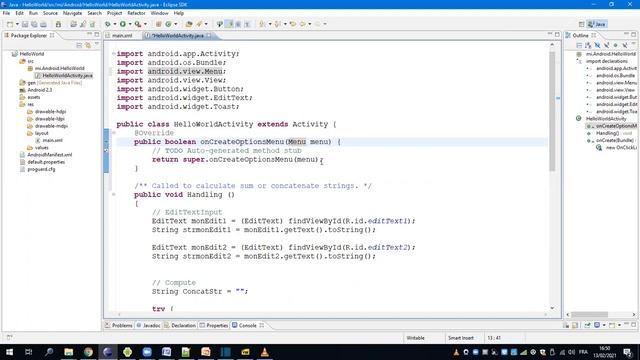Click the editor scroll down arrow
Screen dimensions: 640x360
click(552, 308)
